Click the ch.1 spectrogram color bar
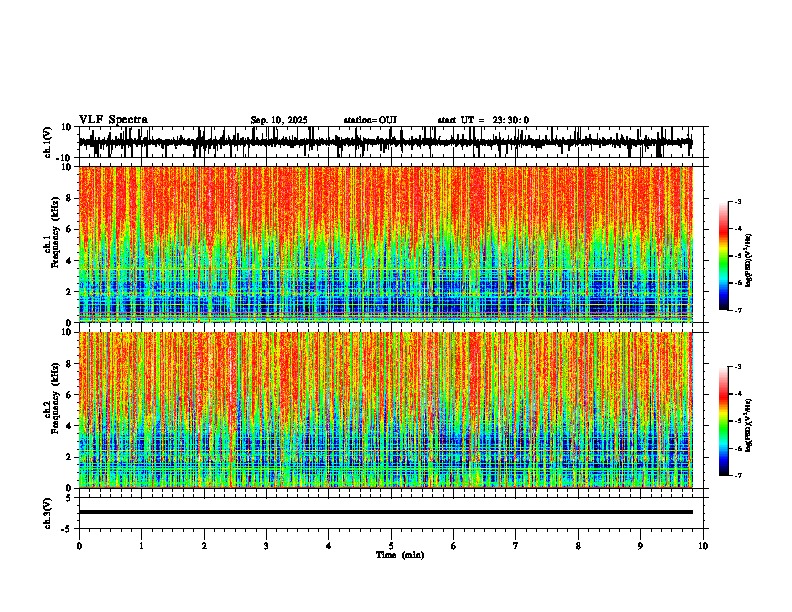Screen dimensions: 792x612 [724, 256]
